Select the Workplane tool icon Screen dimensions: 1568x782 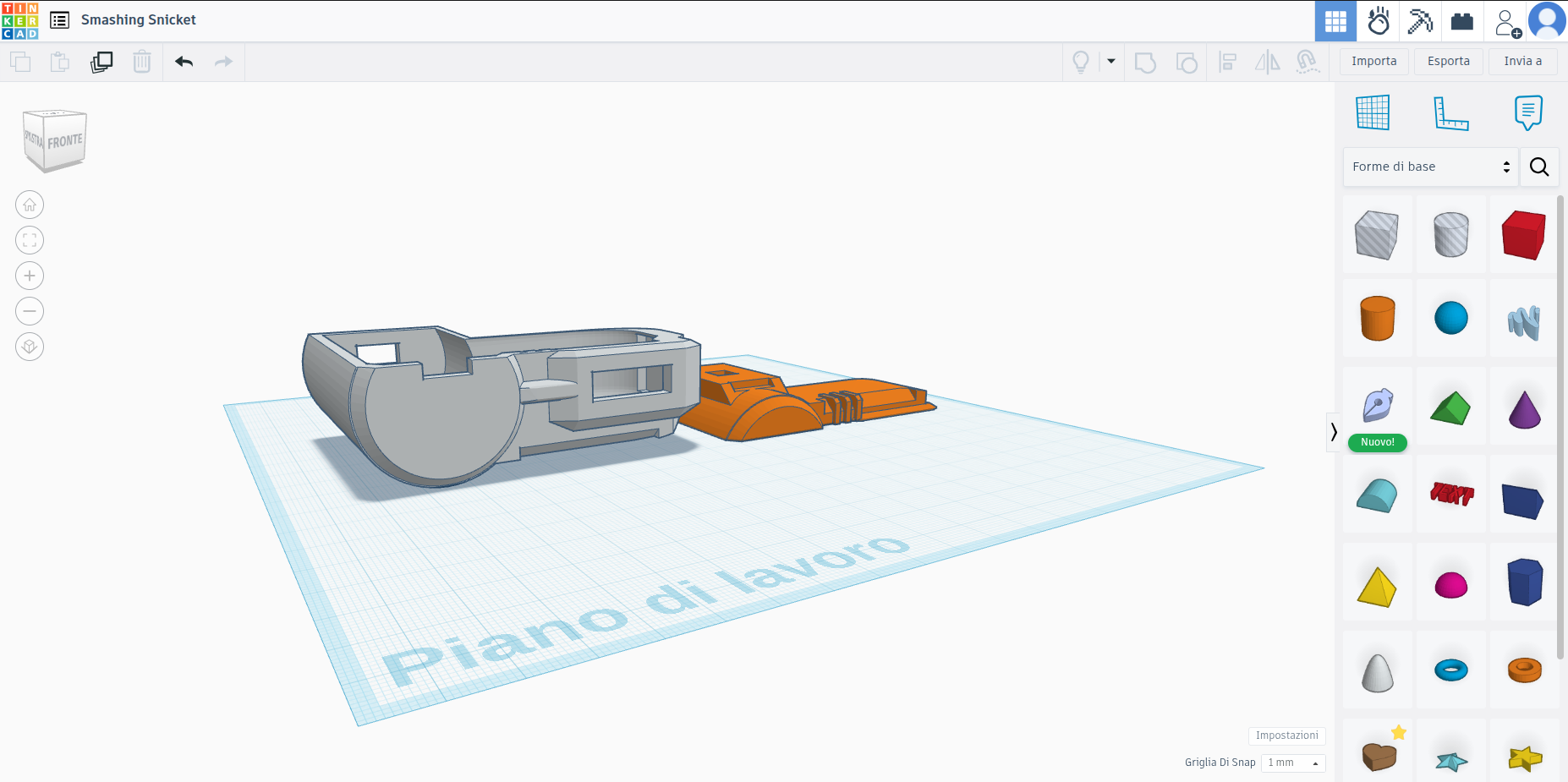(1373, 112)
